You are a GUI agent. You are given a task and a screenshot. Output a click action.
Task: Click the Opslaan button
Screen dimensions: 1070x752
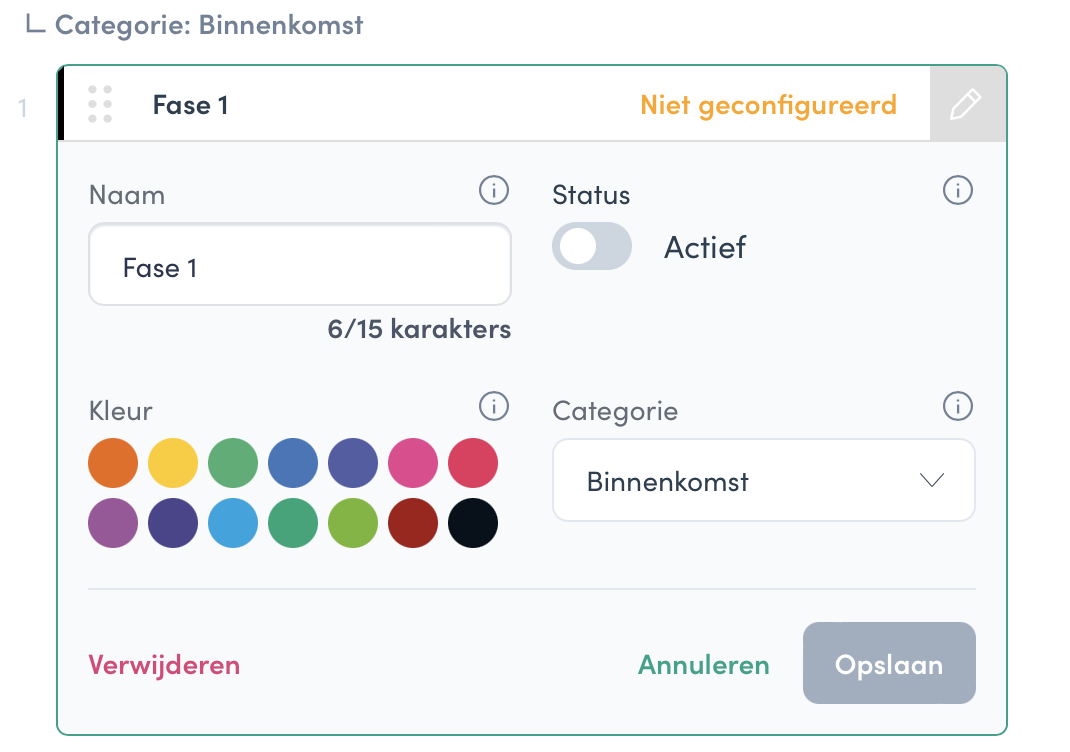[x=889, y=663]
